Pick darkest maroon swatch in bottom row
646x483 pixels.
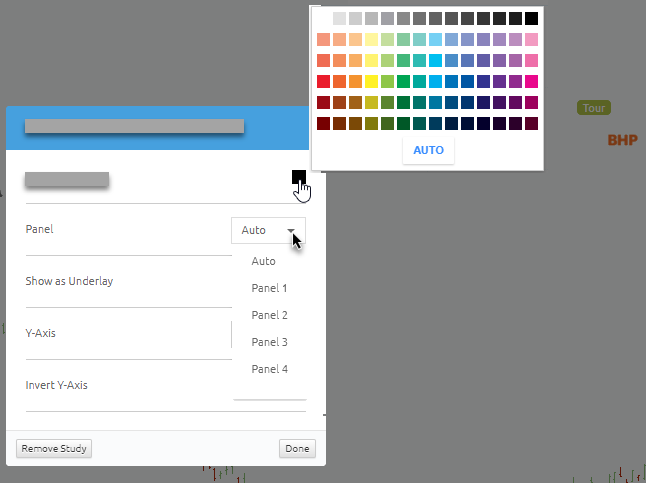[x=323, y=124]
